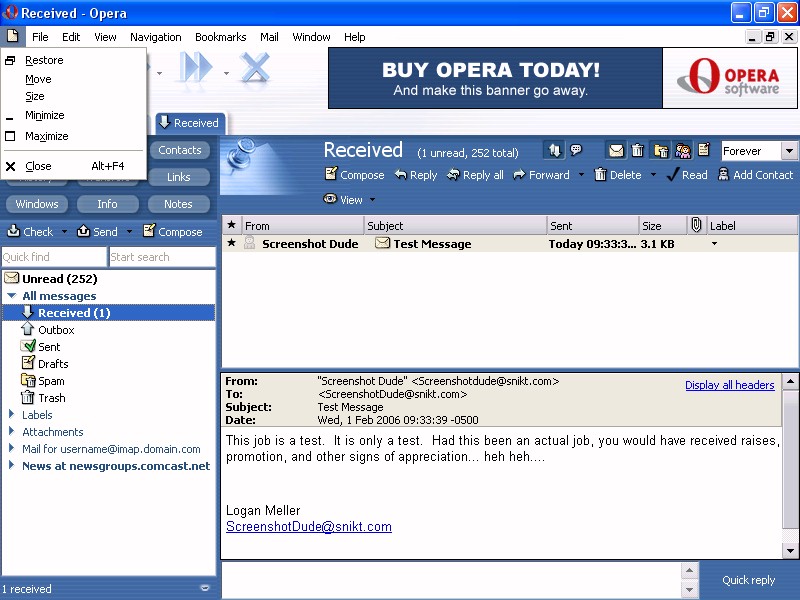Click the Forward button
This screenshot has height=600, width=800.
541,175
